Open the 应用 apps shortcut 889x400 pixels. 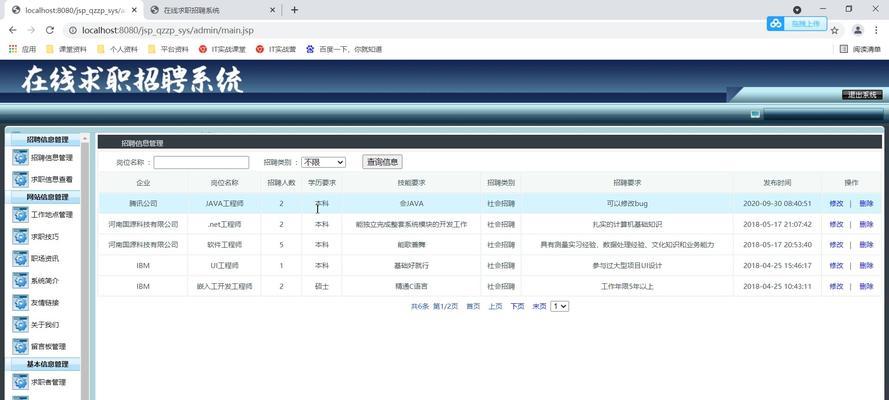pyautogui.click(x=22, y=49)
